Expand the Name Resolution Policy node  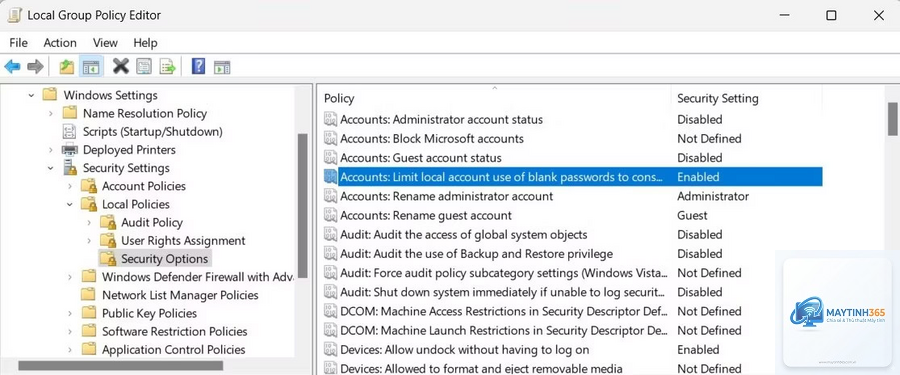click(51, 114)
